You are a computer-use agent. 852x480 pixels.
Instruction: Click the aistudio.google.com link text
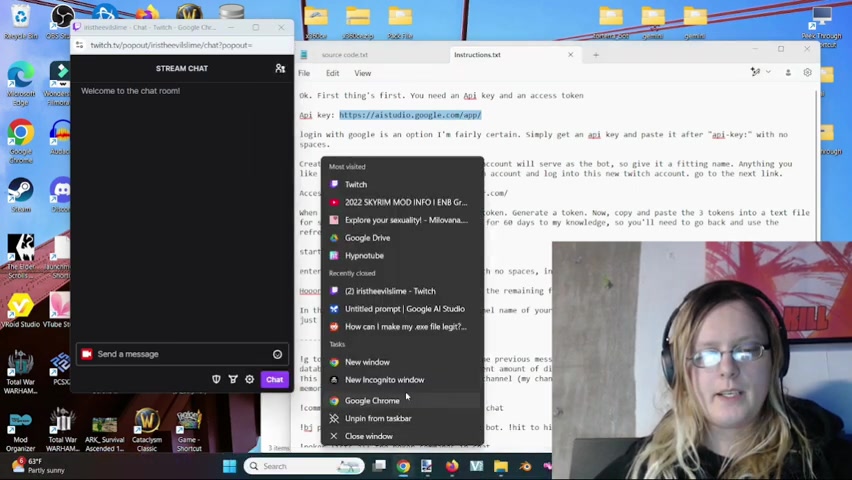click(410, 115)
